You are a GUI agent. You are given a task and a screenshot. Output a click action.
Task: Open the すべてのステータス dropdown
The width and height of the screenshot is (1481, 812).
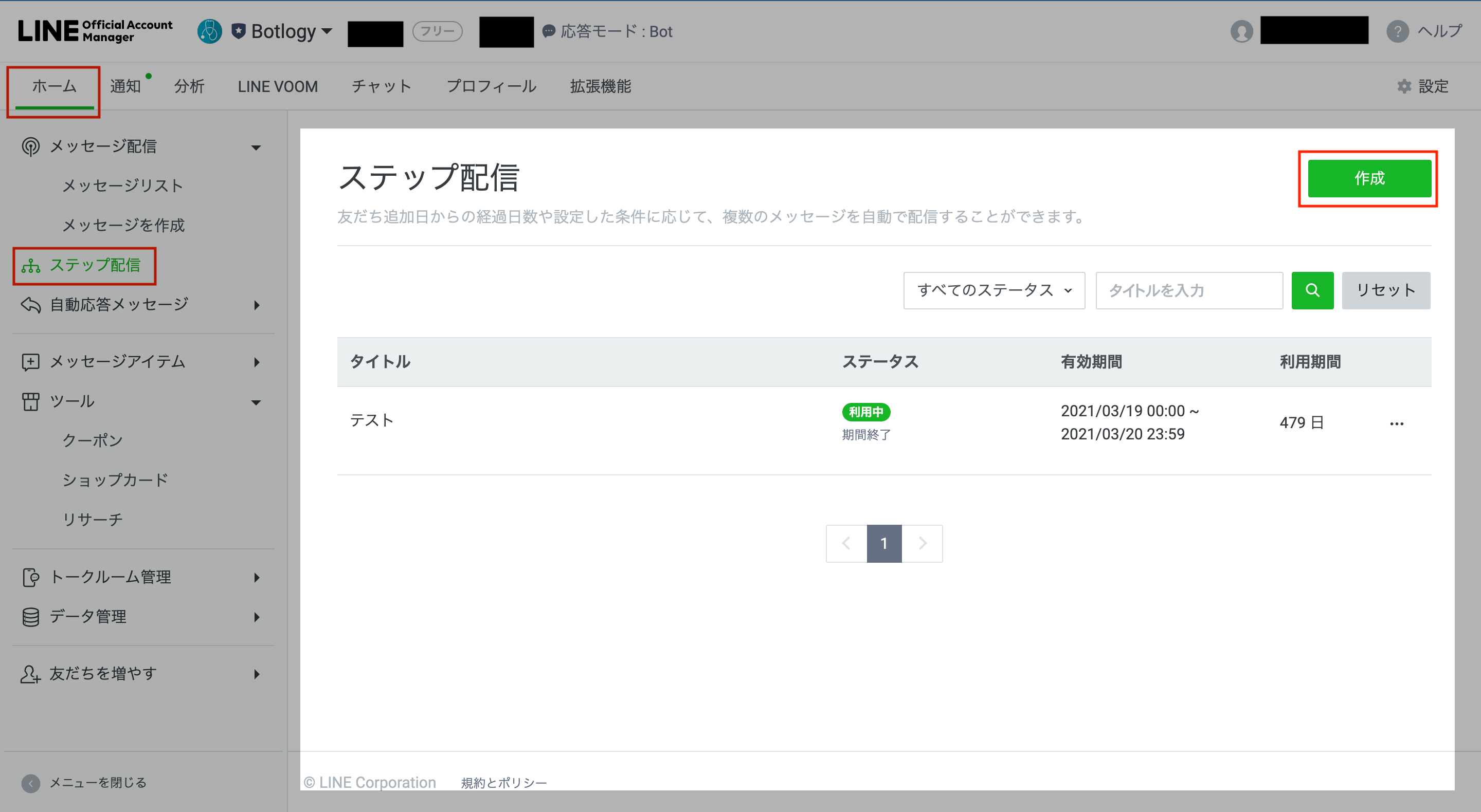(x=994, y=290)
